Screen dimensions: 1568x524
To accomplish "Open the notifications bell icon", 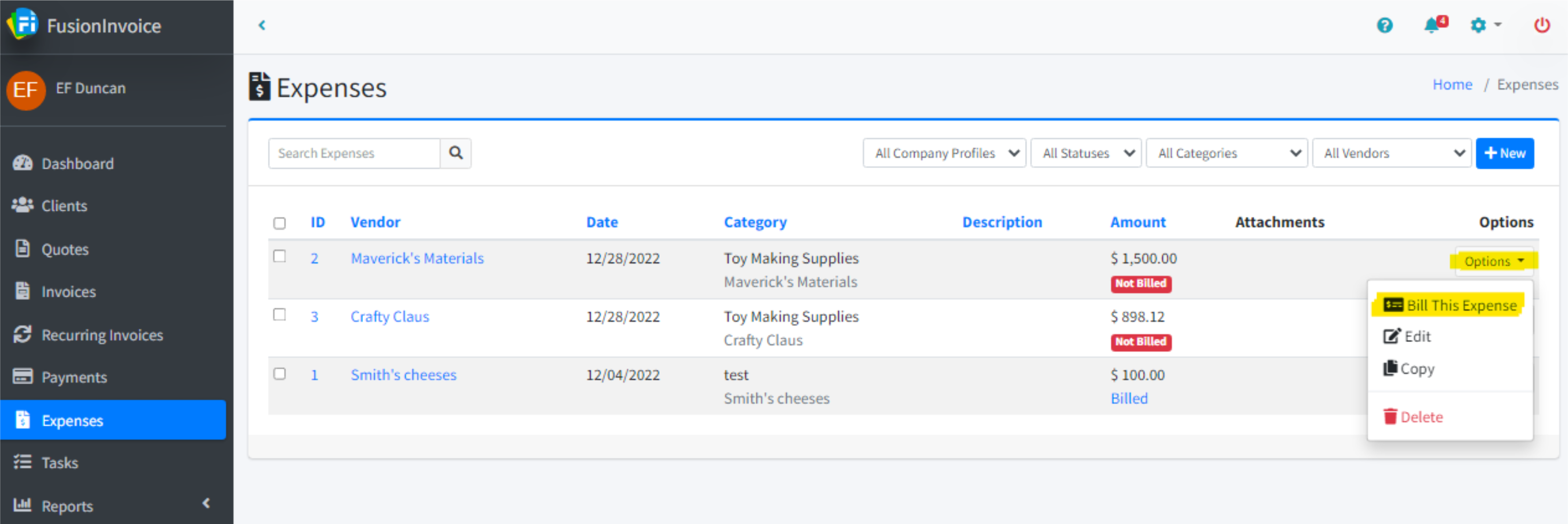I will point(1432,26).
